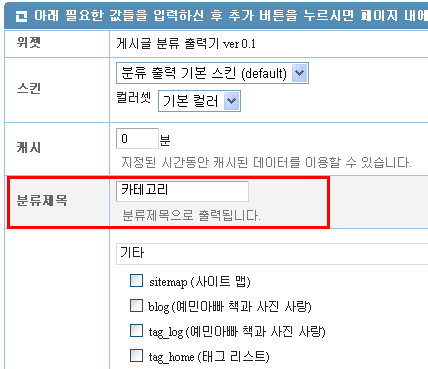Tick the tag_log checkbox
This screenshot has height=369, width=428.
pyautogui.click(x=136, y=331)
